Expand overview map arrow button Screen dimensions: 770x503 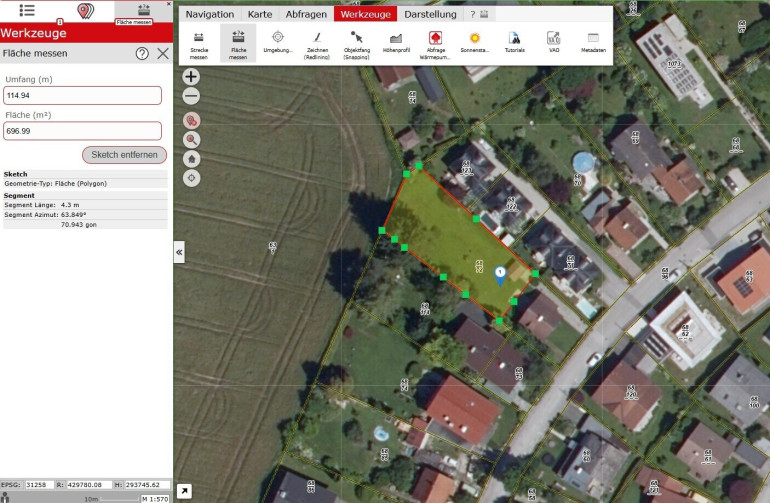pyautogui.click(x=184, y=491)
